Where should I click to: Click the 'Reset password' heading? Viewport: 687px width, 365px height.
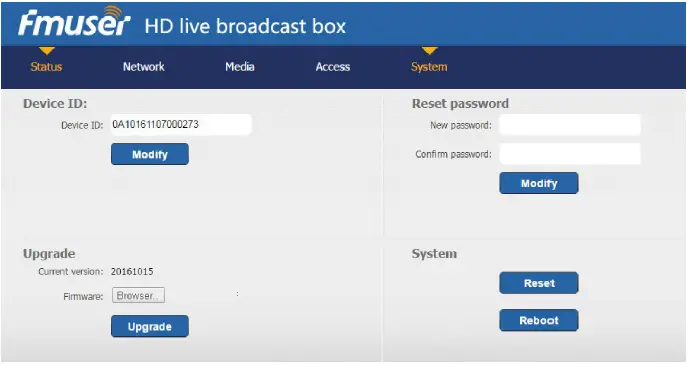click(x=460, y=104)
